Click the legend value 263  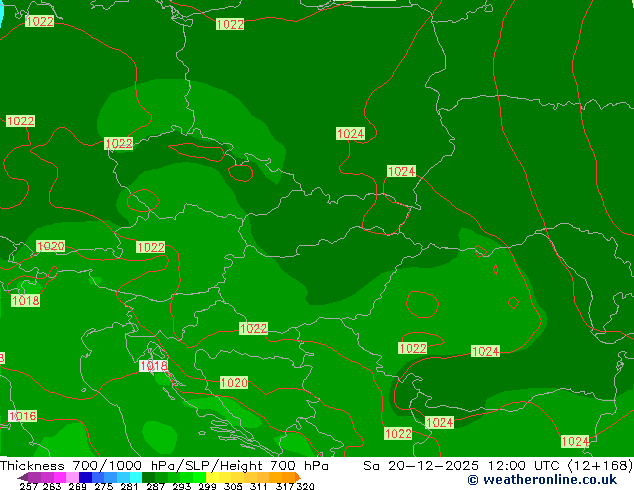[x=52, y=486]
